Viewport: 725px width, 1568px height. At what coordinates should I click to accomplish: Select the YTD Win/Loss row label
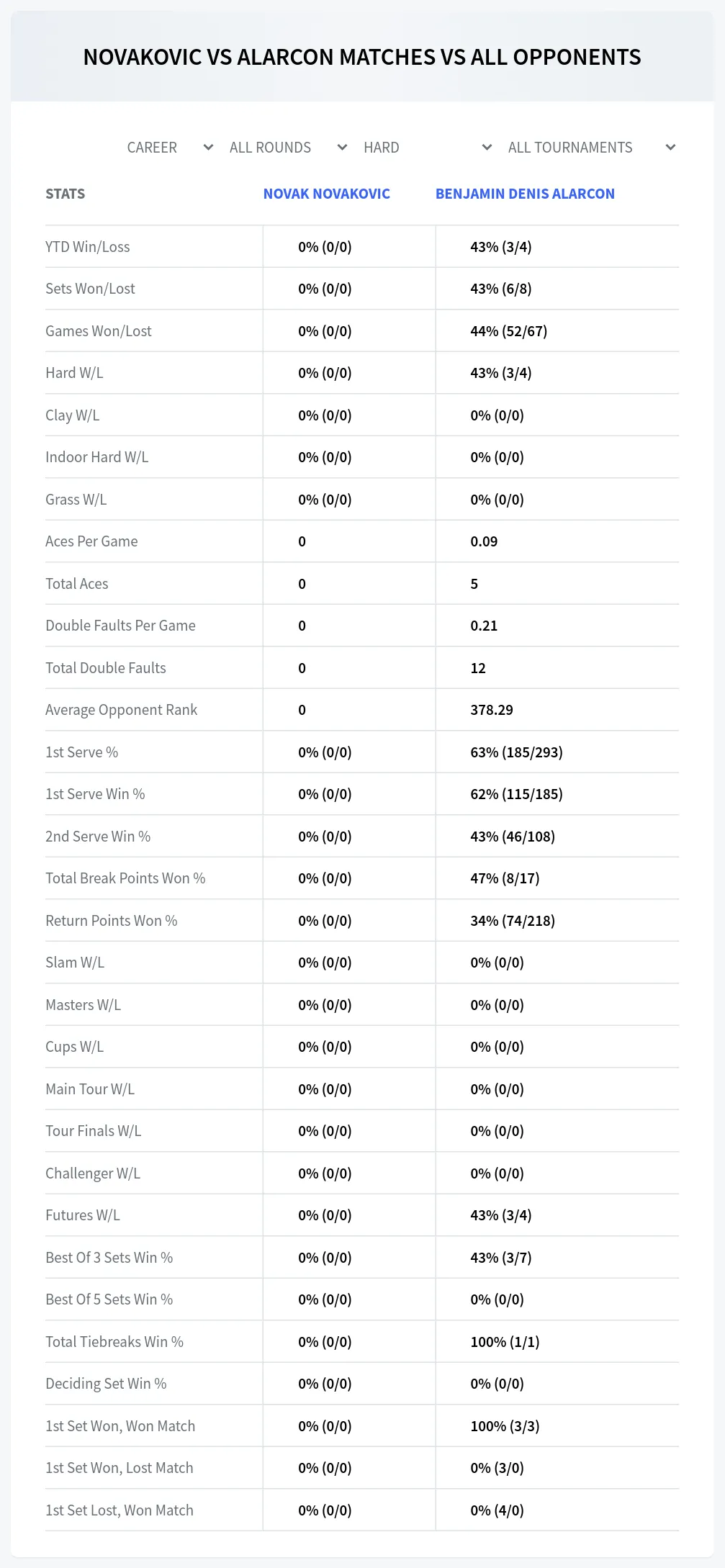88,247
